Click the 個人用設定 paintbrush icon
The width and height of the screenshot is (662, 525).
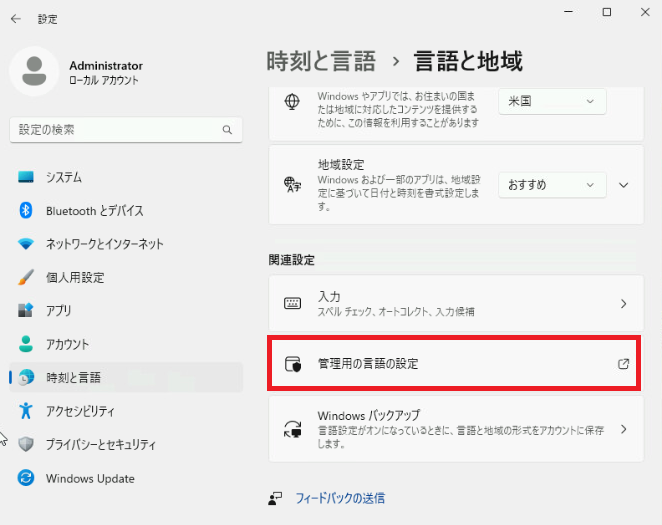click(26, 277)
